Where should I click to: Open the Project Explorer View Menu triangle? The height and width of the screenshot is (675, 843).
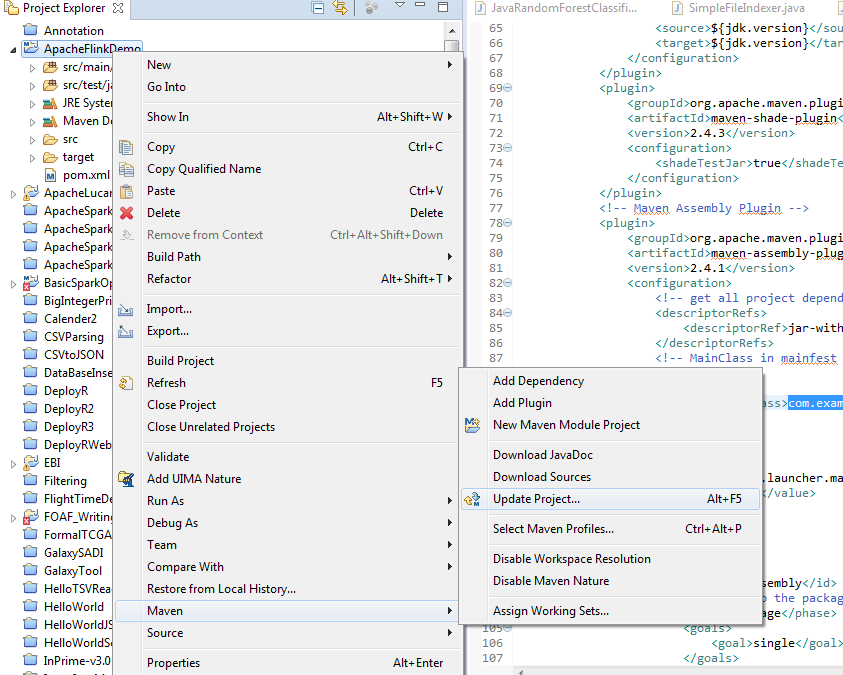pyautogui.click(x=399, y=7)
